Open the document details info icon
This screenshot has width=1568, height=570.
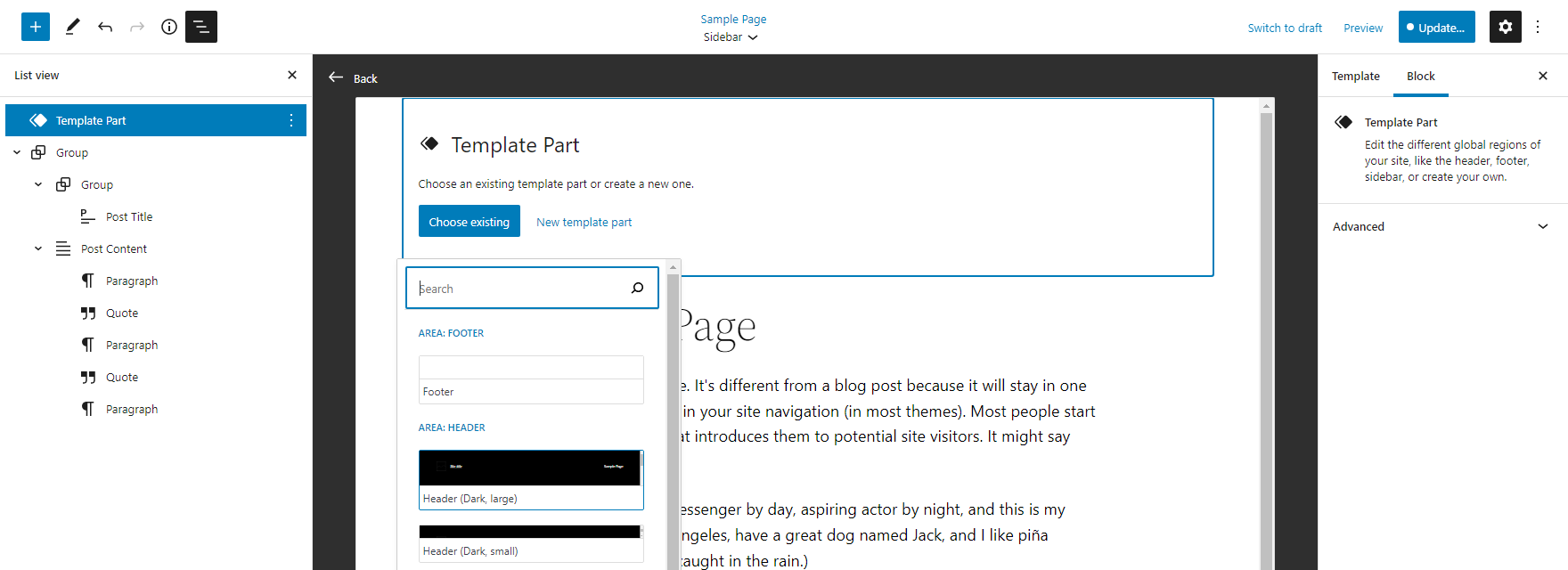point(169,27)
